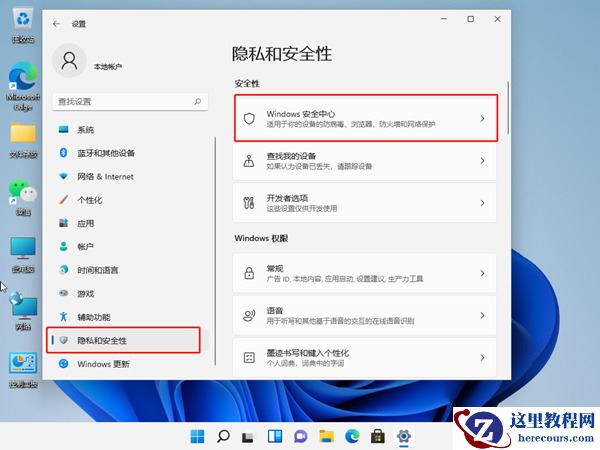Click the 开发者选项 tools icon
600x450 pixels.
[249, 203]
